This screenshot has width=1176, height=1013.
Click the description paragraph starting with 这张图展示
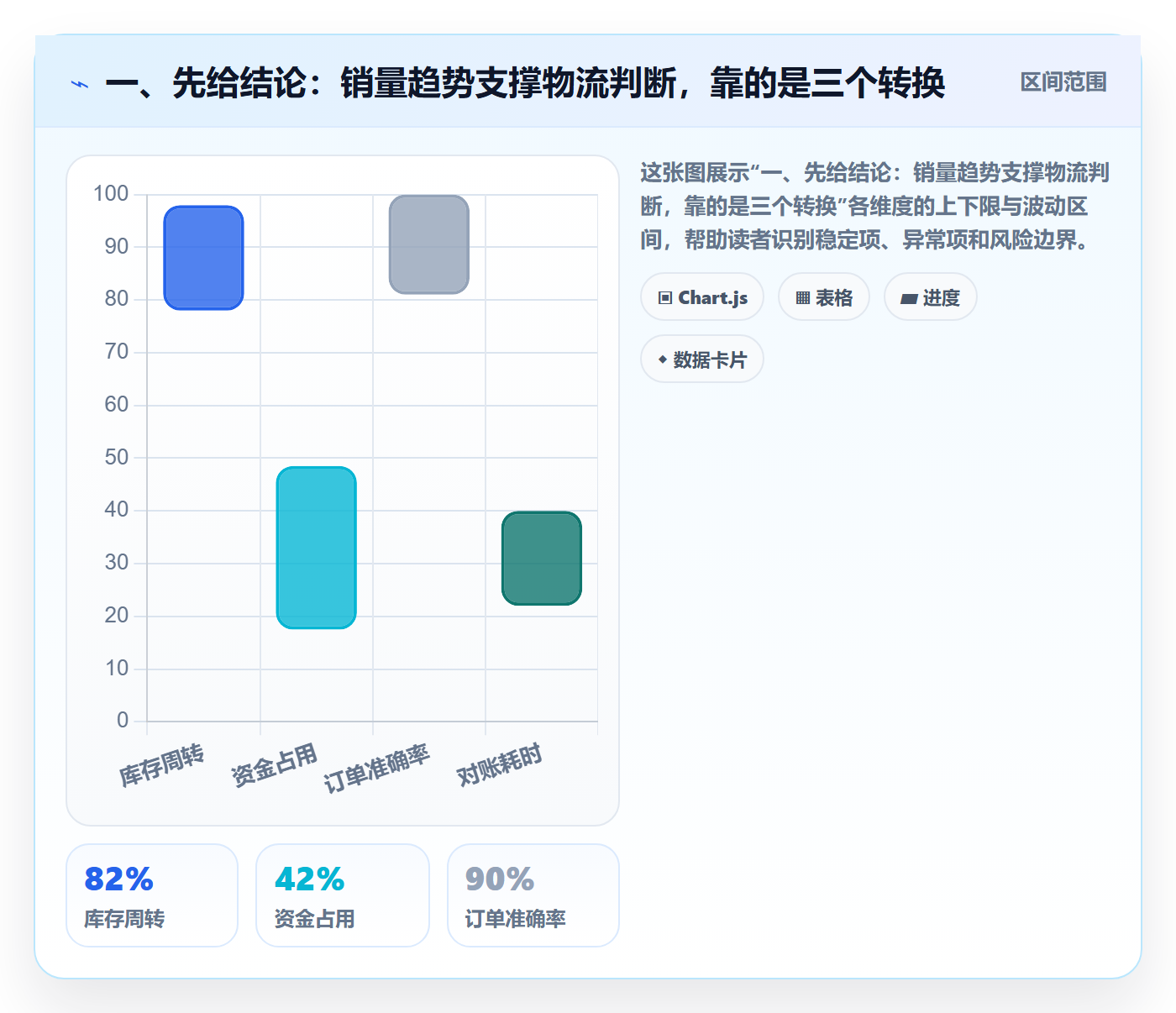(875, 207)
